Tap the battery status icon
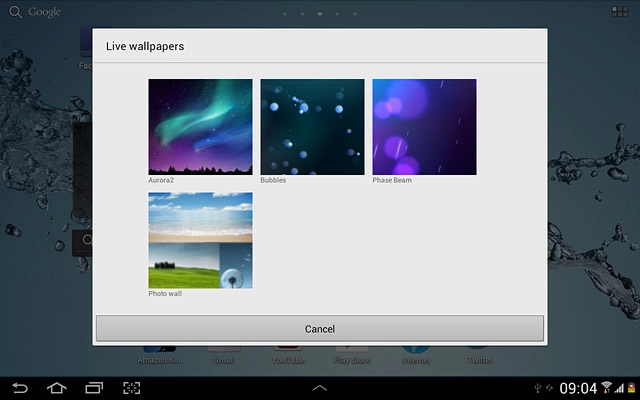This screenshot has width=640, height=400. pyautogui.click(x=630, y=388)
